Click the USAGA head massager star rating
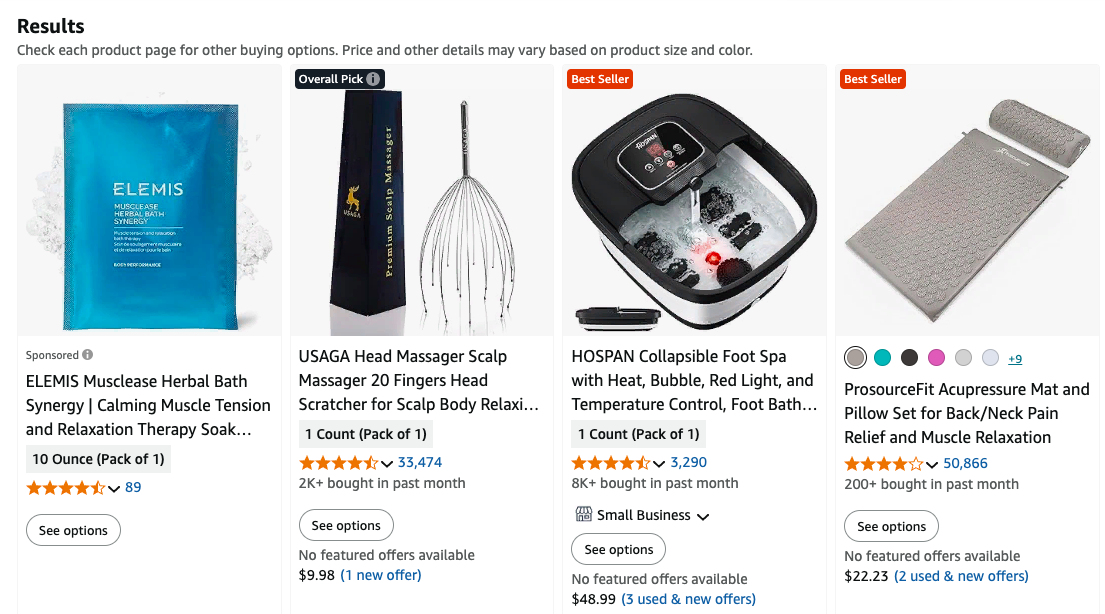Viewport: 1105px width, 614px height. click(338, 463)
